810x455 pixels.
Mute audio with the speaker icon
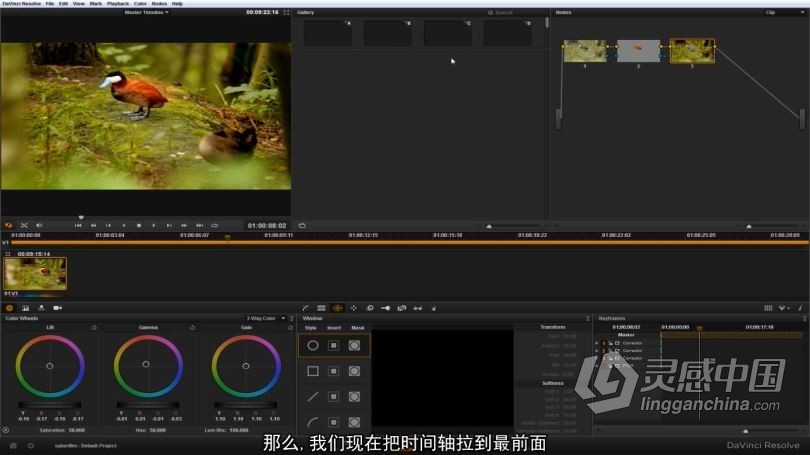coord(39,226)
